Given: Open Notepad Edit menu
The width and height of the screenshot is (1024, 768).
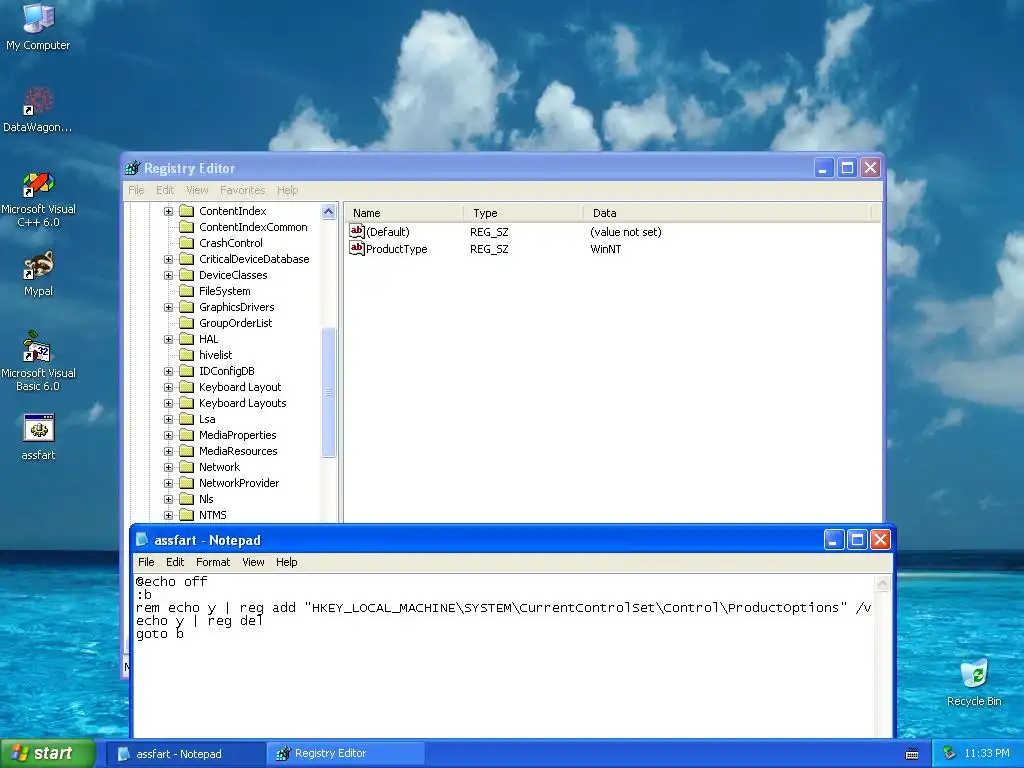Looking at the screenshot, I should coord(175,562).
